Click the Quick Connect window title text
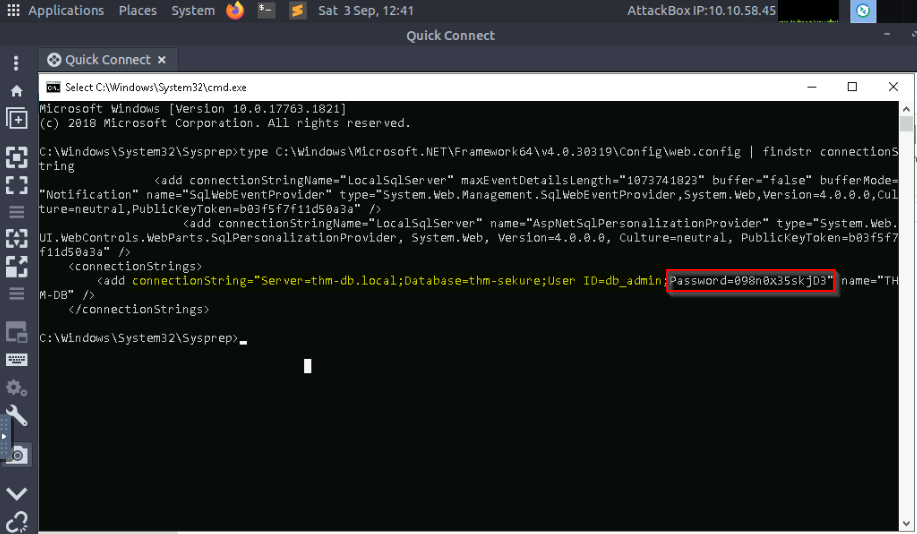The image size is (917, 534). 450,35
